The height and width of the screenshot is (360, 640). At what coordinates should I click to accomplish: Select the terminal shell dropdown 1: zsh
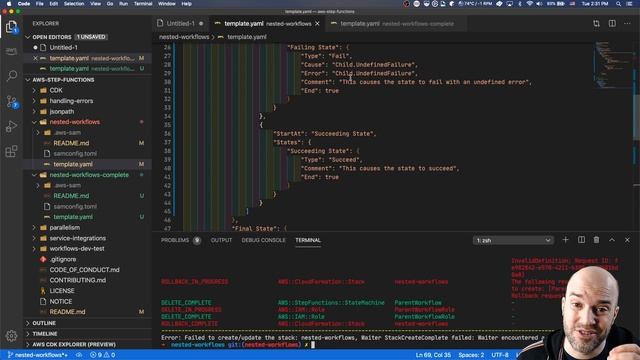point(513,240)
